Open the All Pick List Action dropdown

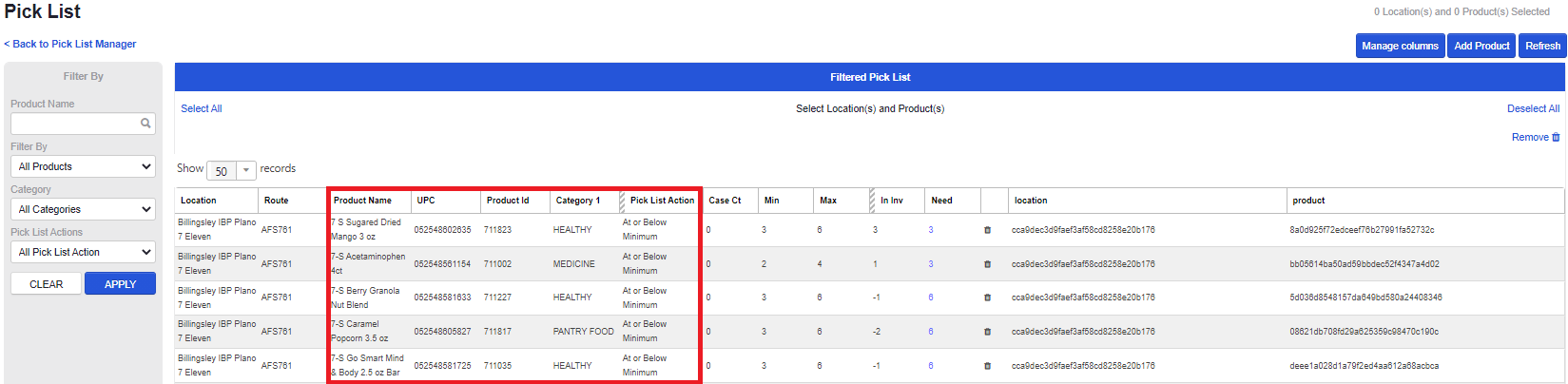83,252
